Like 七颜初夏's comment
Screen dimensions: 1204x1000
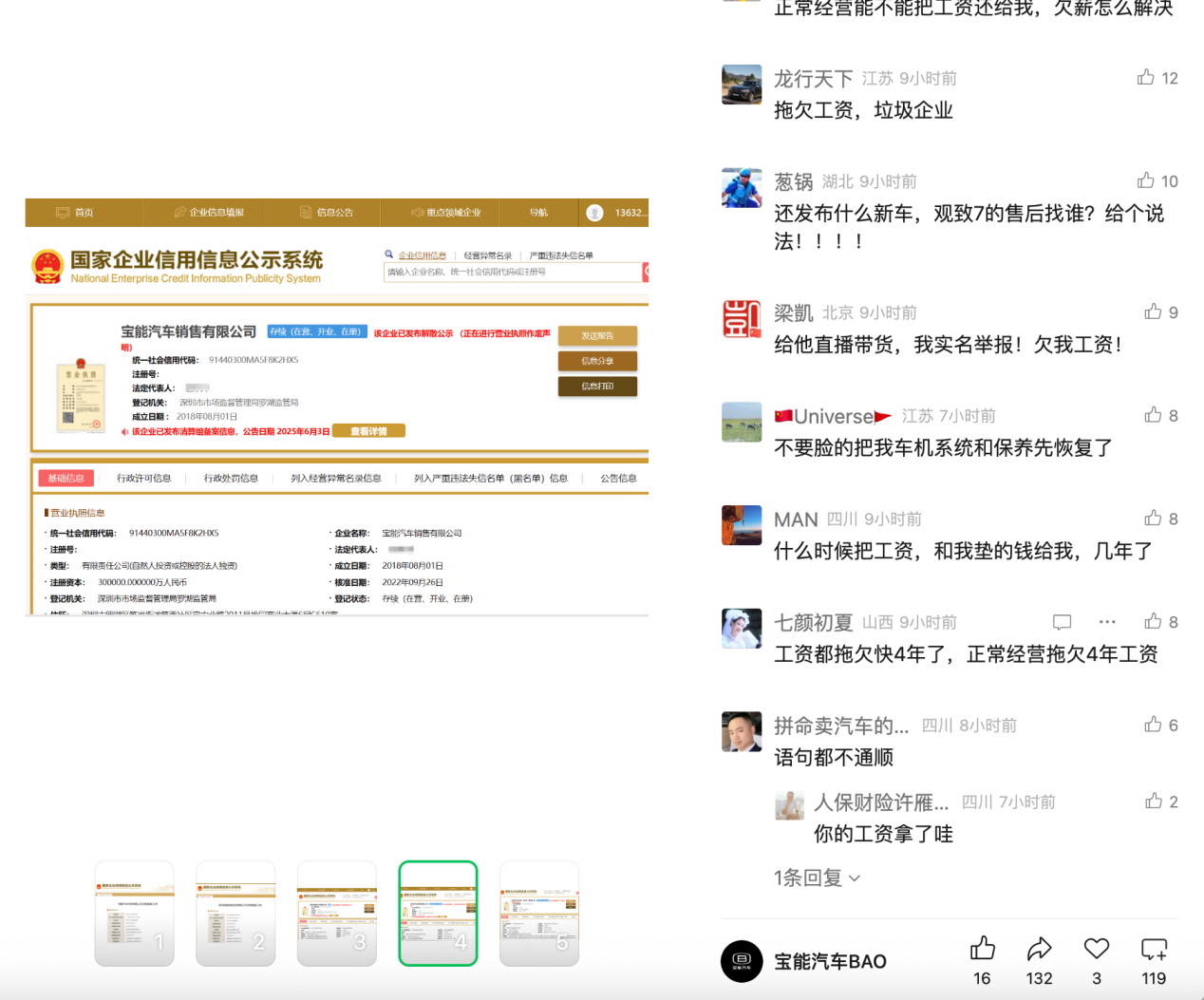(1153, 621)
